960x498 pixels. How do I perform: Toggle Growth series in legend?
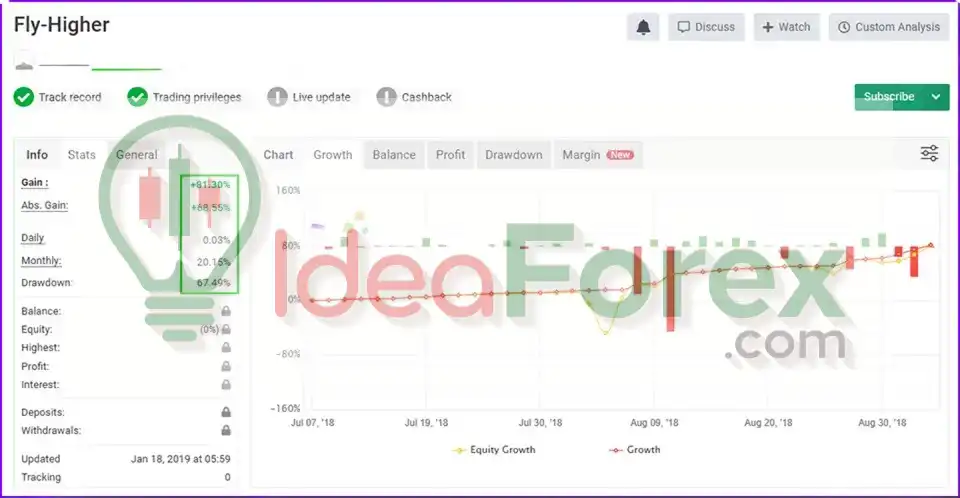[634, 450]
